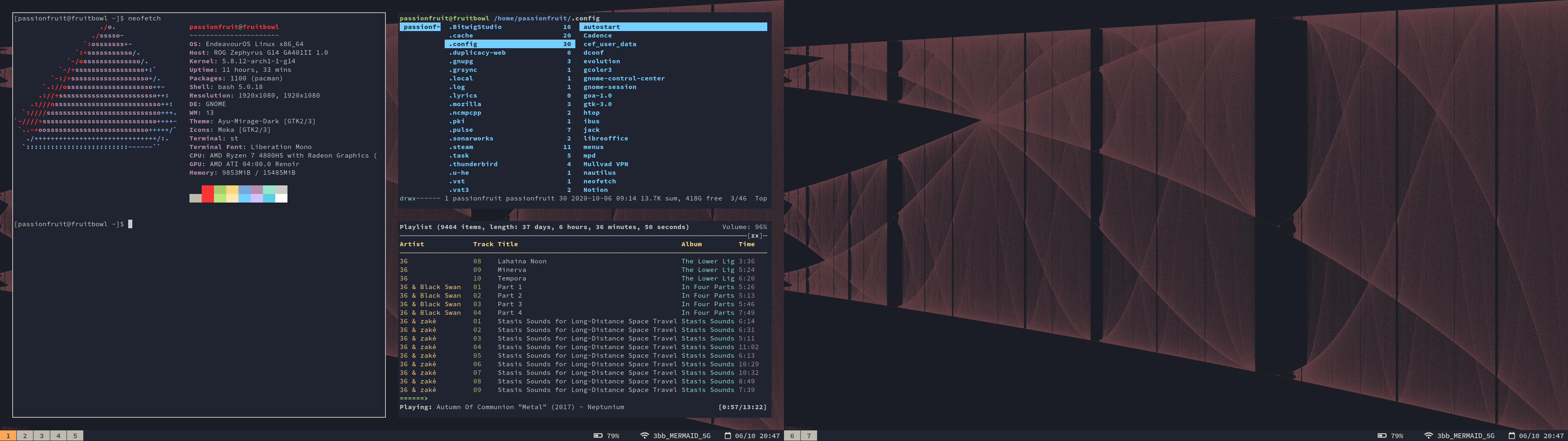Screen dimensions: 1568x441
Task: Click the Artist column header in ncmpcpp
Action: (x=412, y=244)
